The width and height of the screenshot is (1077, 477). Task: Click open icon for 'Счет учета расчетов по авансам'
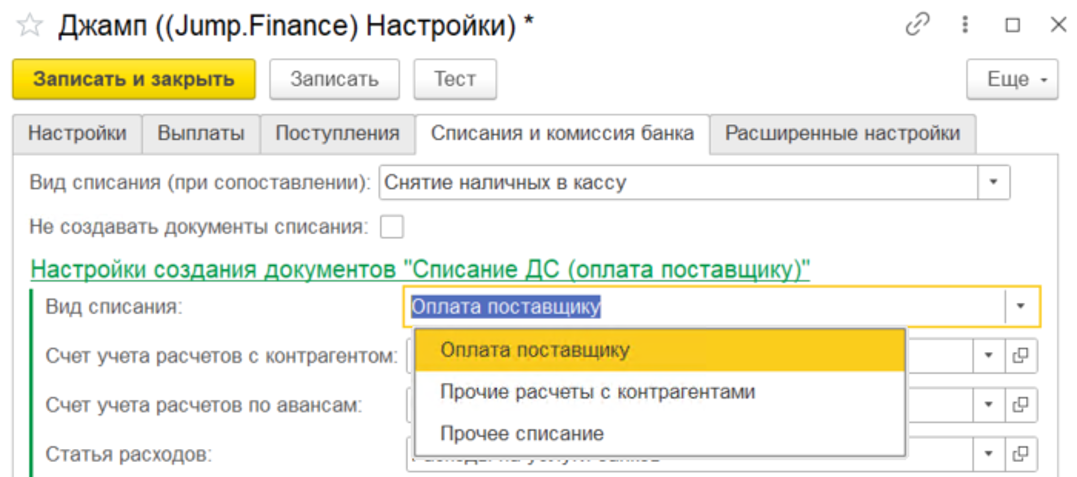[1021, 405]
